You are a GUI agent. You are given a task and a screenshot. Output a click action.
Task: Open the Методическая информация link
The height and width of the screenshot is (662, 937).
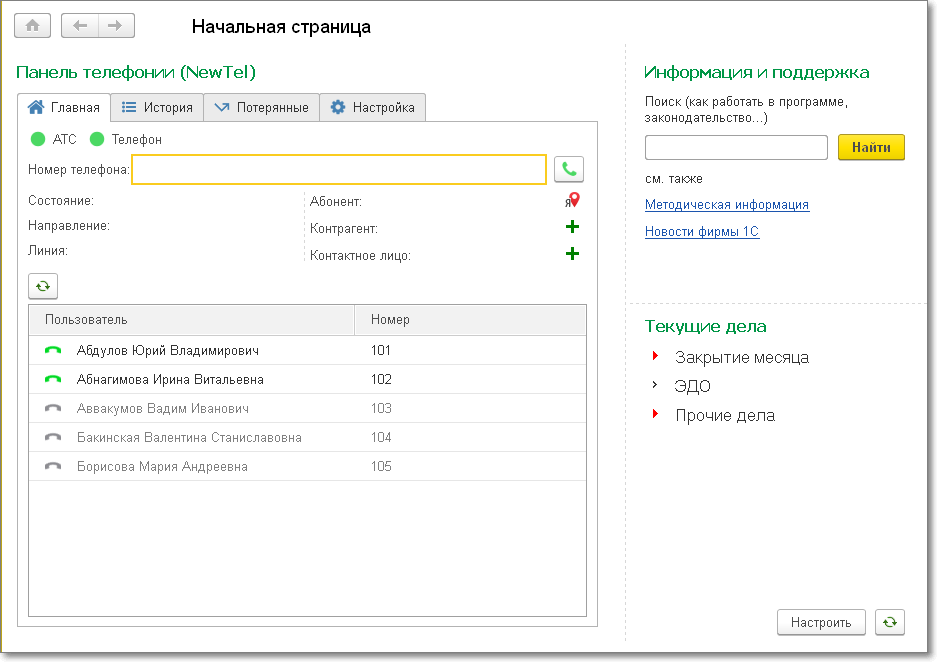coord(726,205)
